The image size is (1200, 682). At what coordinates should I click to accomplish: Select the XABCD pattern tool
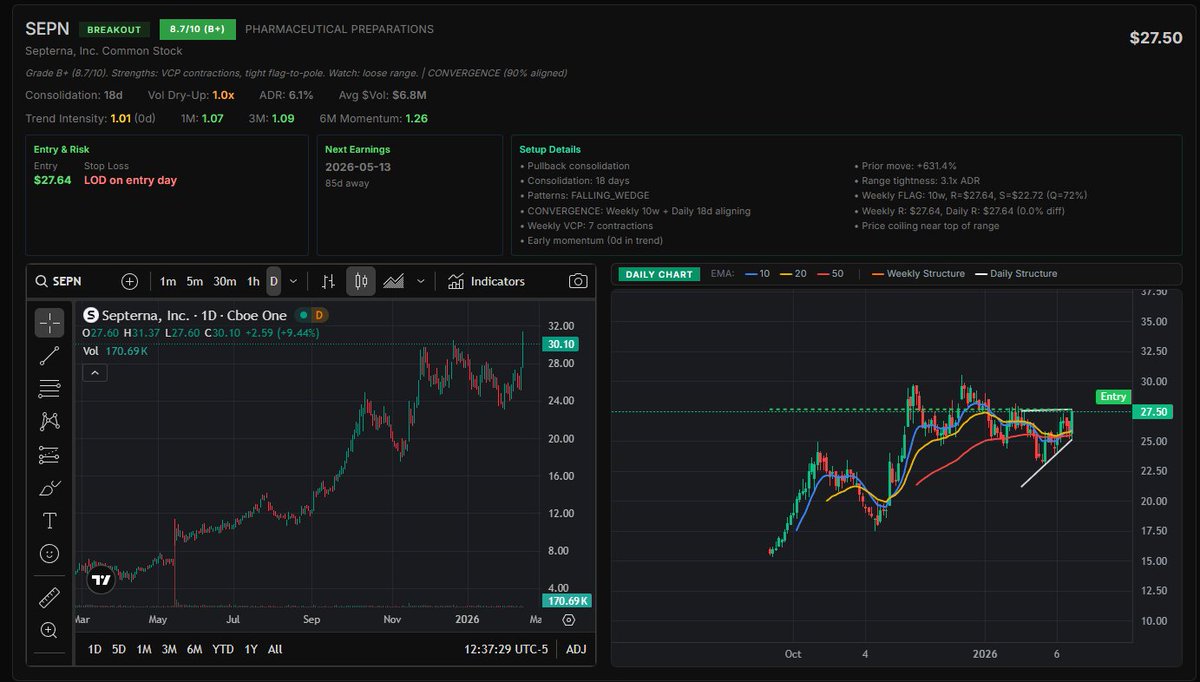[49, 421]
